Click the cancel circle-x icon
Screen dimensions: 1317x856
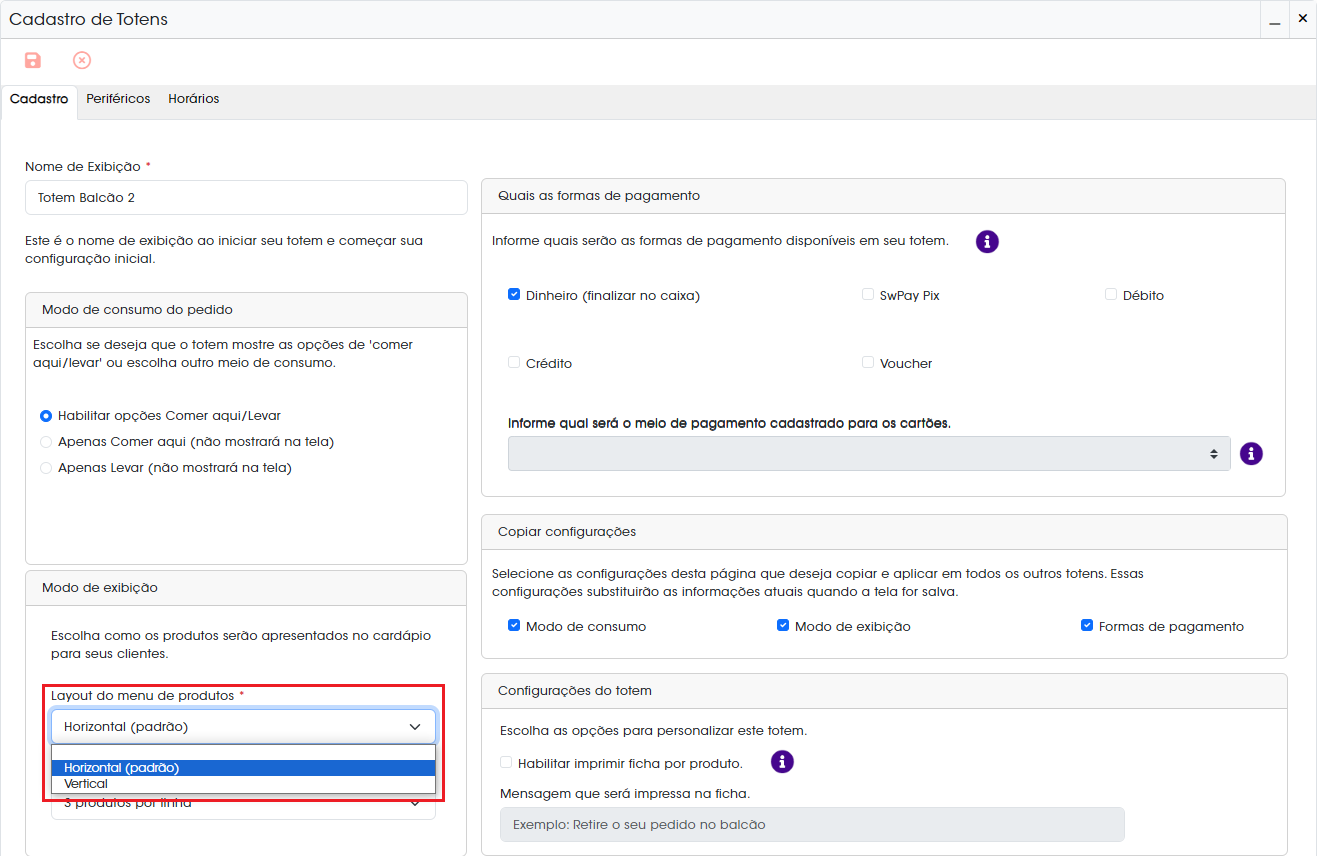tap(82, 61)
